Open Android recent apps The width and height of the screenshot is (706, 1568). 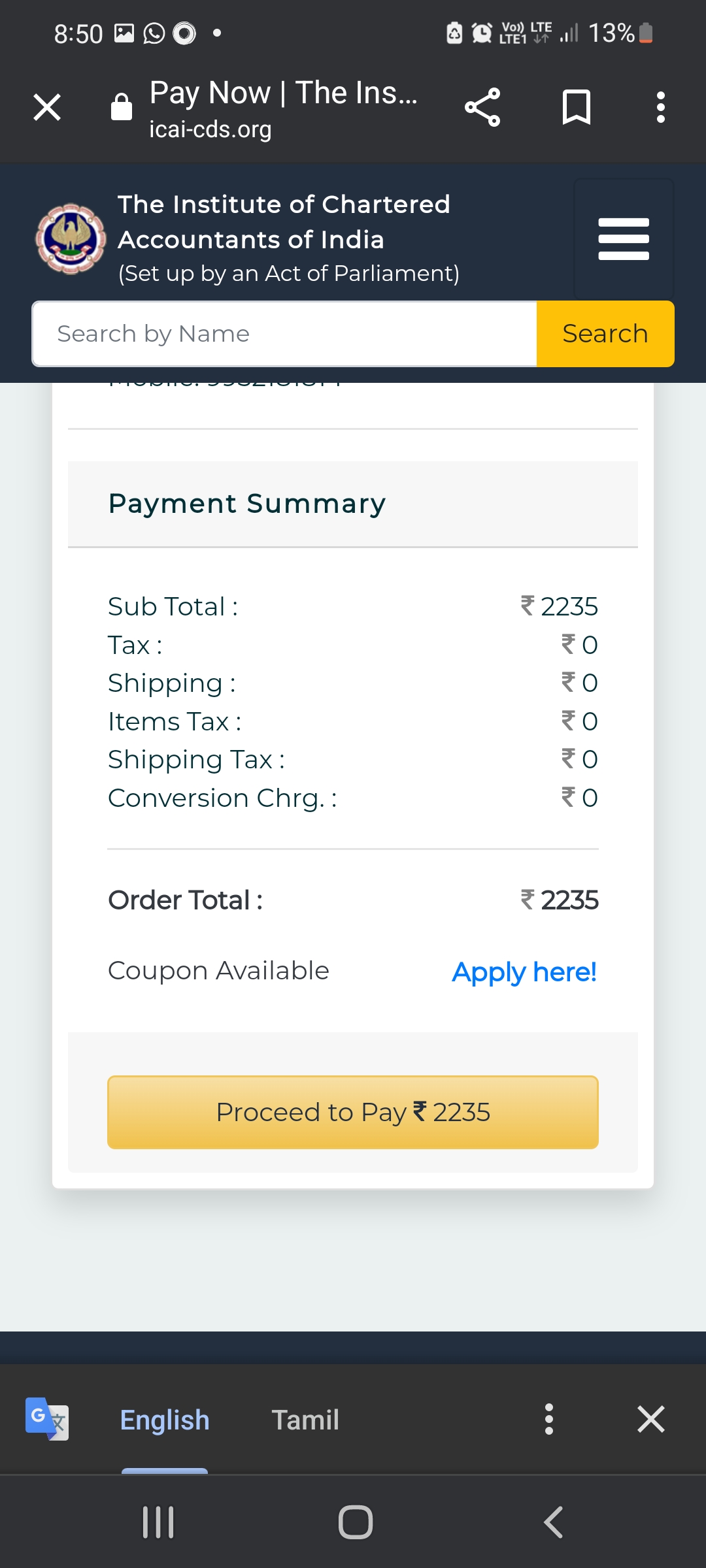tap(158, 1522)
